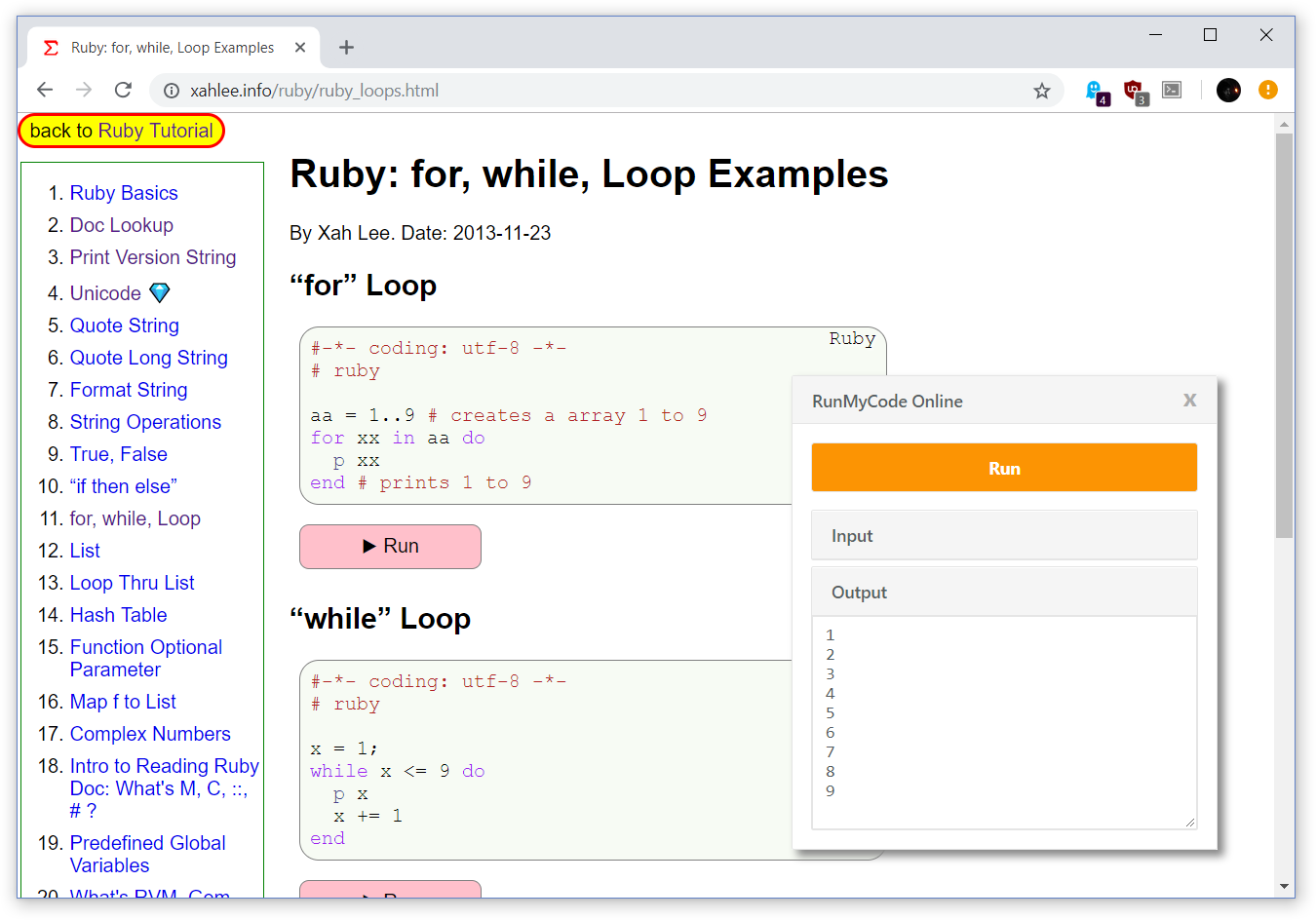Open the orange Chrome alert menu icon

(x=1268, y=90)
